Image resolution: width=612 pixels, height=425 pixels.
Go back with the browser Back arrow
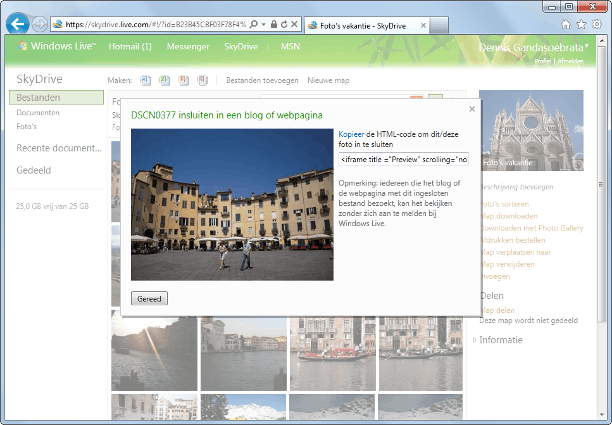18,24
